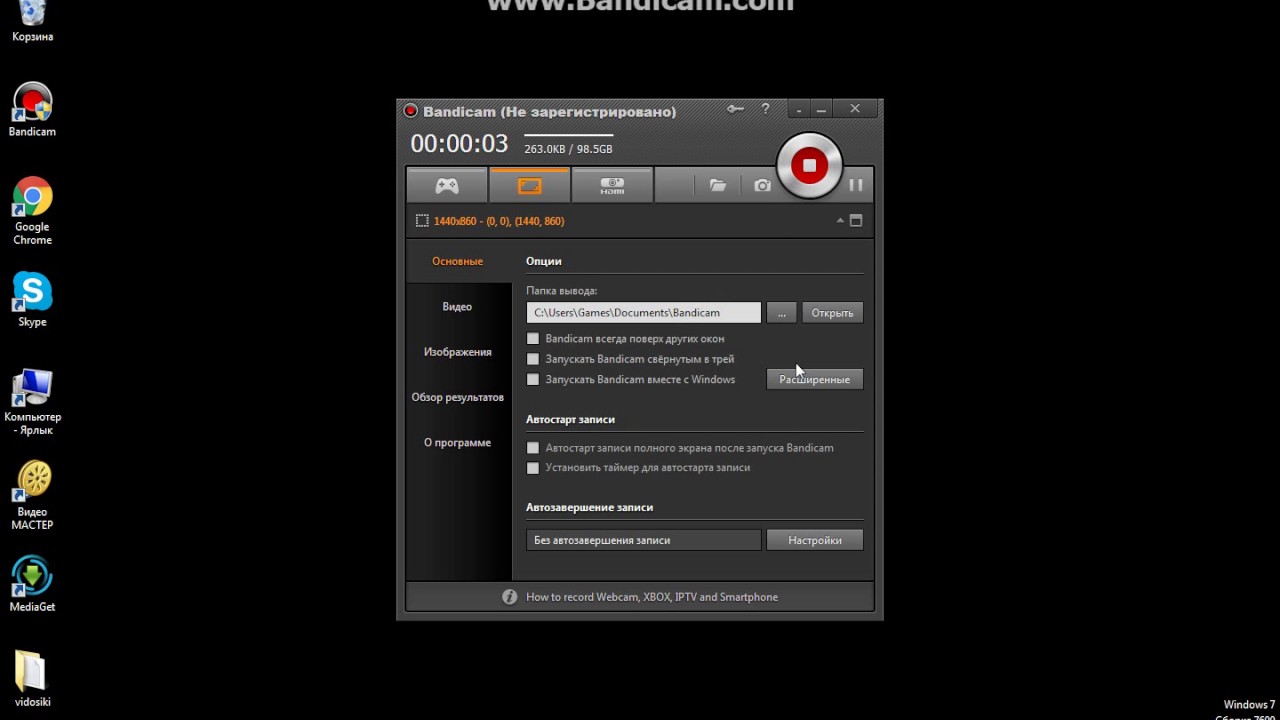Select the Bandicam desktop shortcut
Viewport: 1280px width, 720px height.
[x=32, y=110]
